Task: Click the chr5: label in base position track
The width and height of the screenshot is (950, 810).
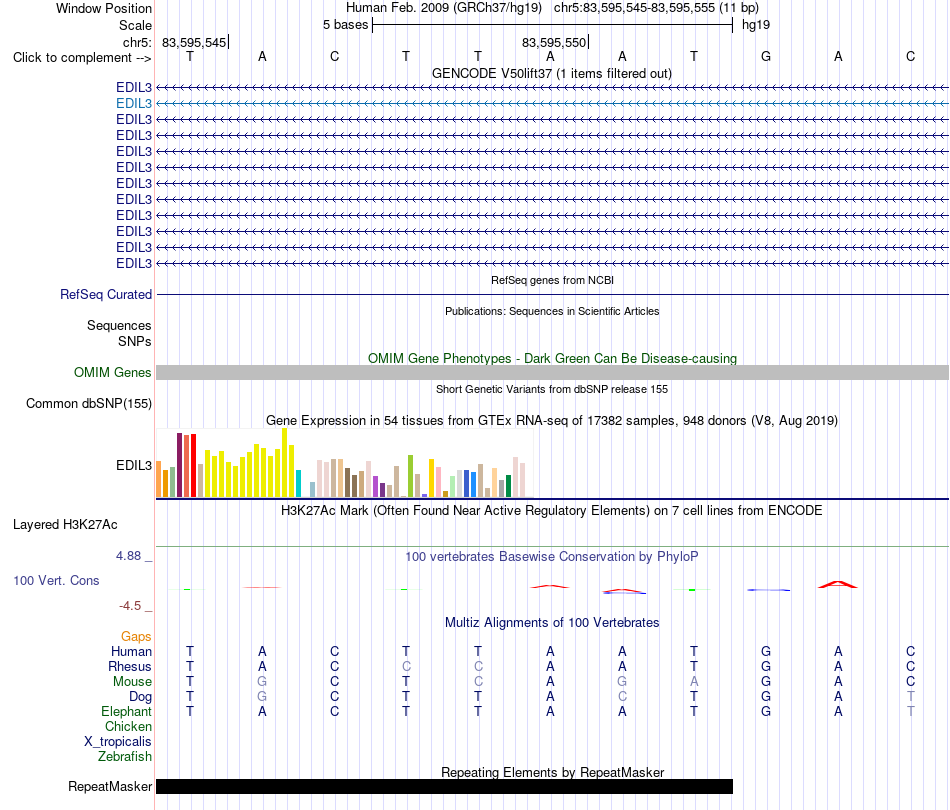Action: pyautogui.click(x=137, y=42)
